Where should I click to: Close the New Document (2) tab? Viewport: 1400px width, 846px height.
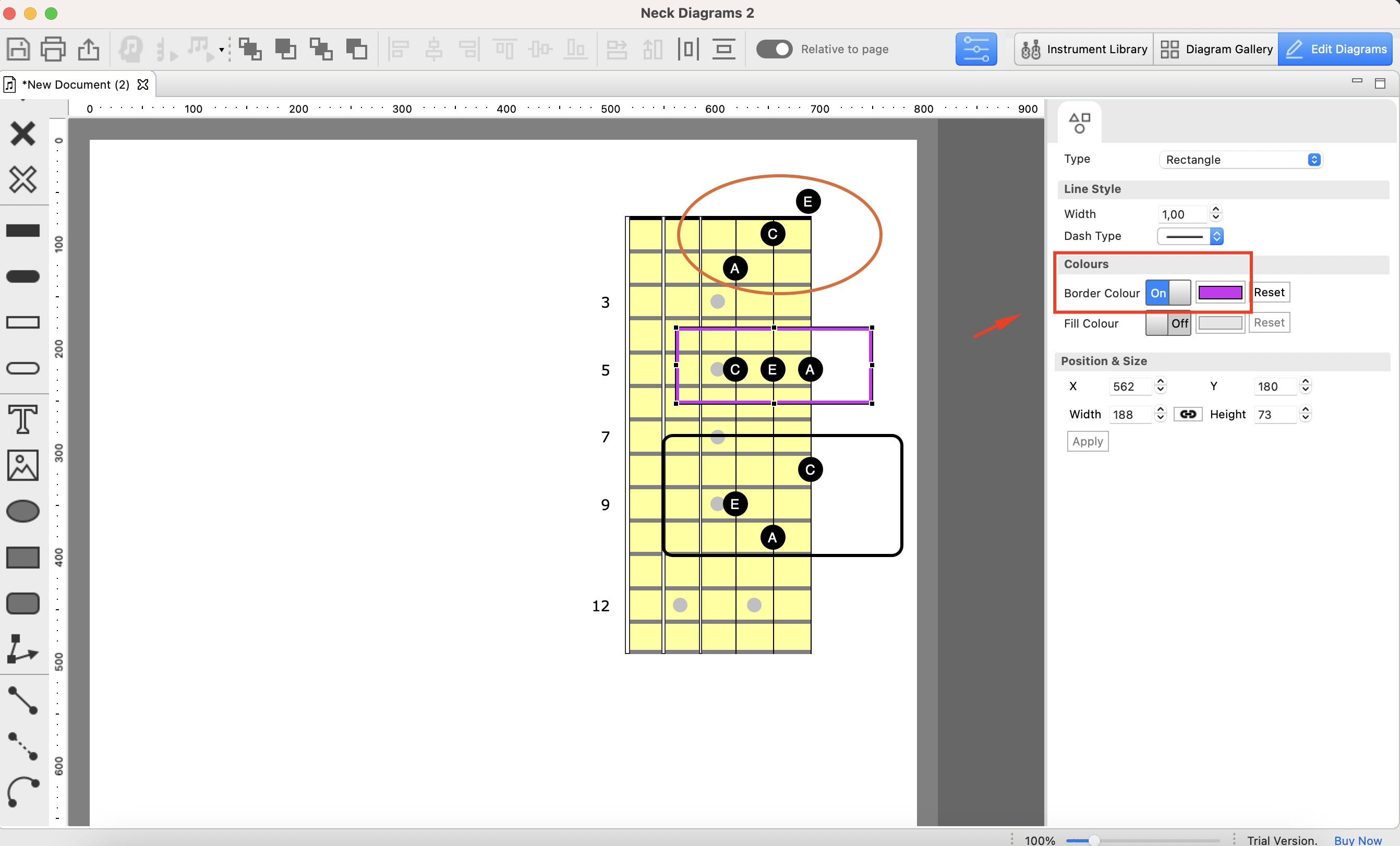point(143,84)
